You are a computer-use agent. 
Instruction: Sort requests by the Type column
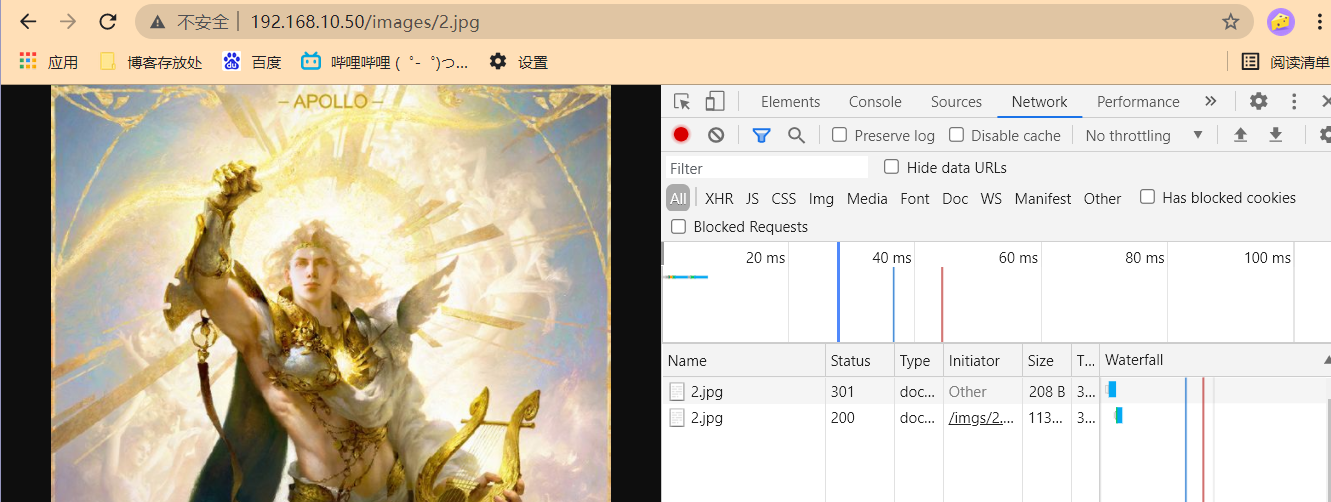tap(918, 360)
